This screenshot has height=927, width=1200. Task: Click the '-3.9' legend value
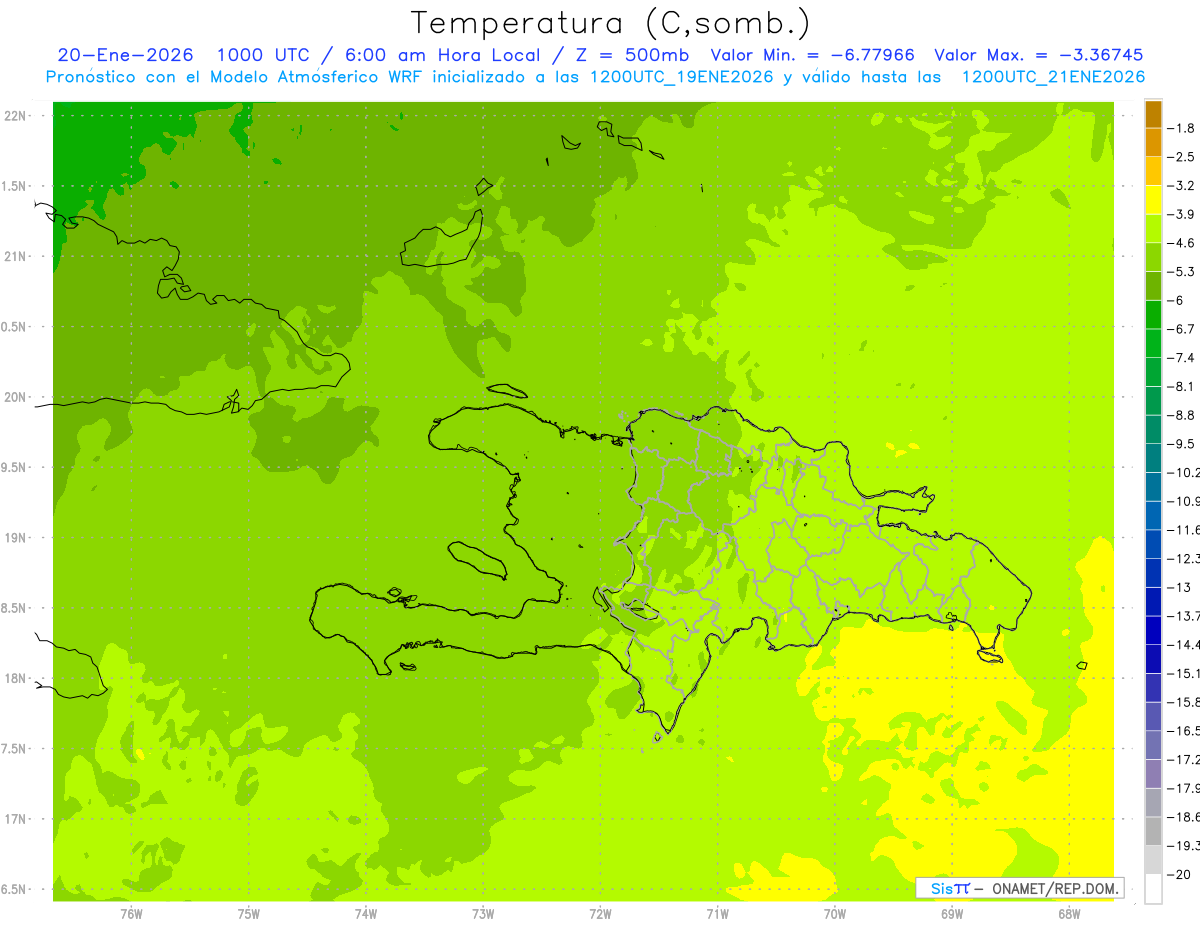pos(1181,214)
